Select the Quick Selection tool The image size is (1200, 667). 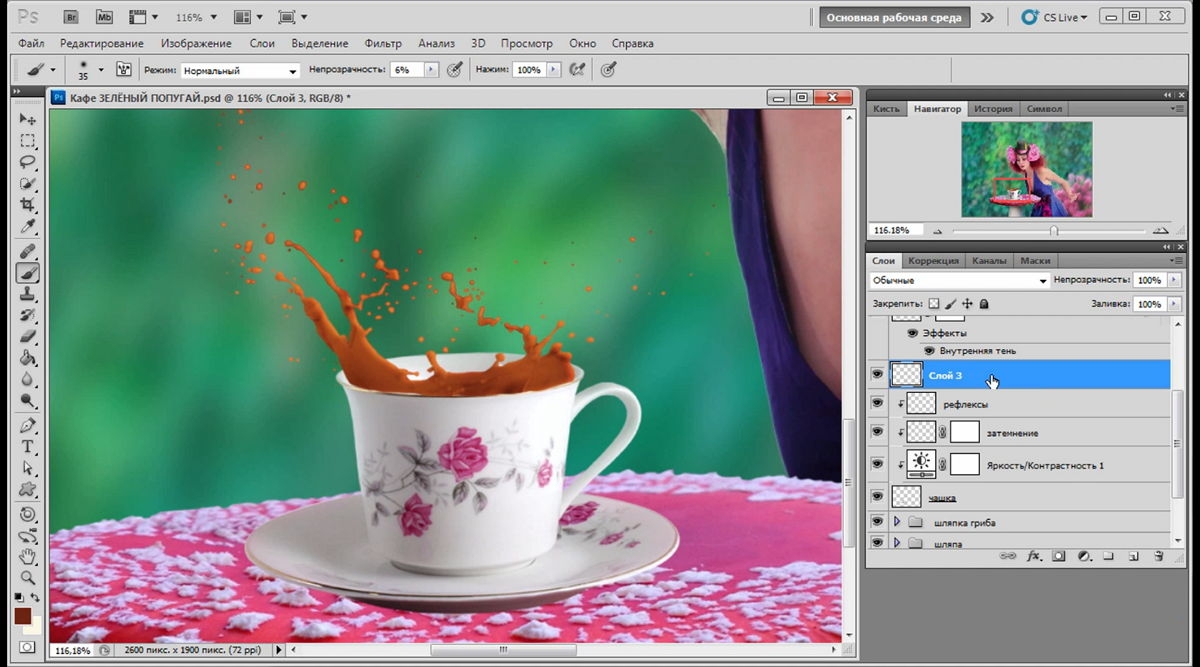[x=28, y=184]
